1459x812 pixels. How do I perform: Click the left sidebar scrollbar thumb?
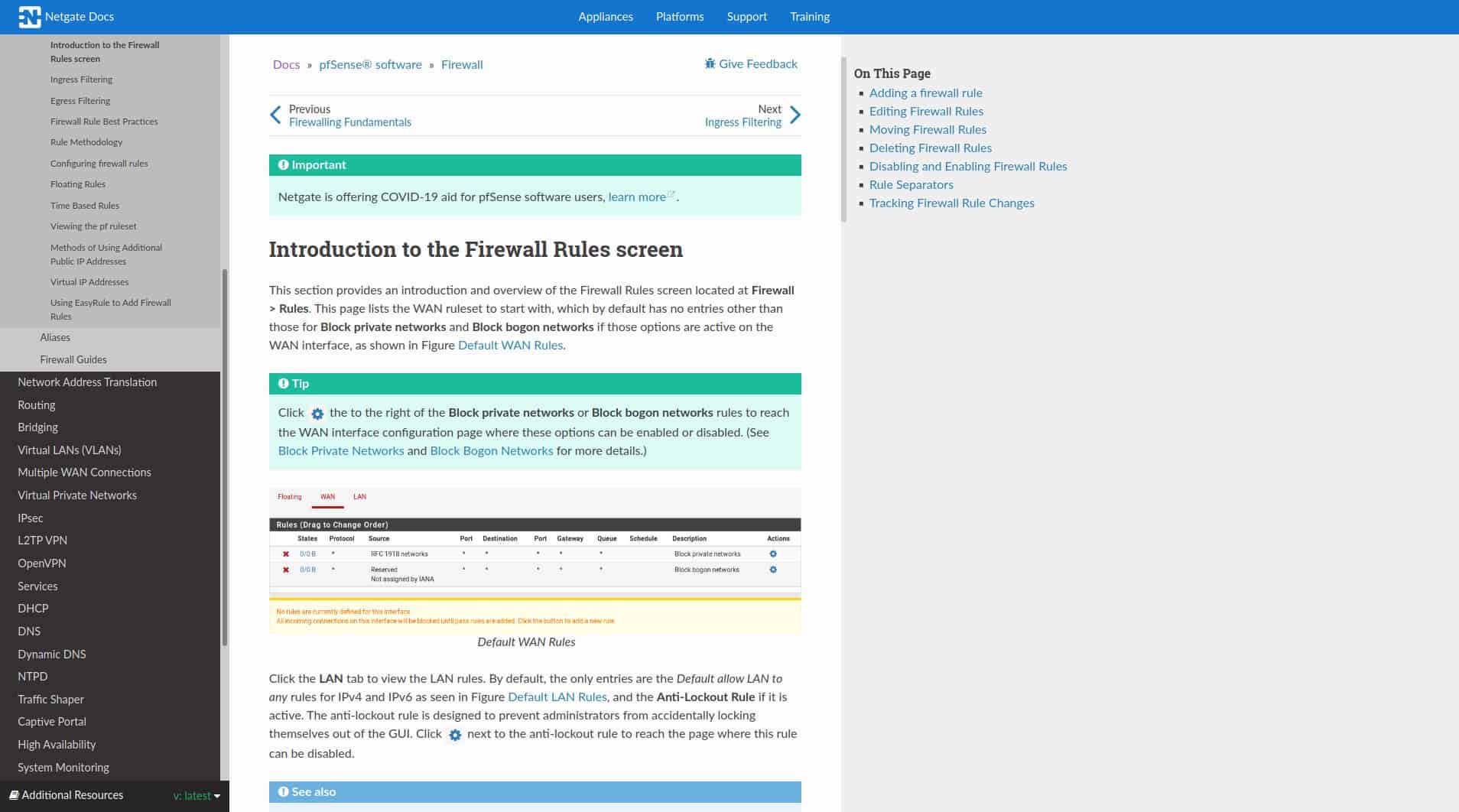[x=225, y=457]
